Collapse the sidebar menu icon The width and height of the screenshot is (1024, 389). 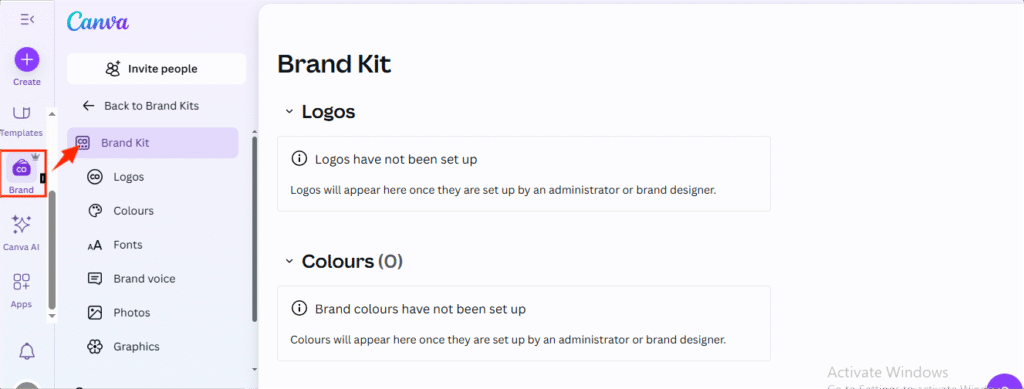[x=27, y=20]
